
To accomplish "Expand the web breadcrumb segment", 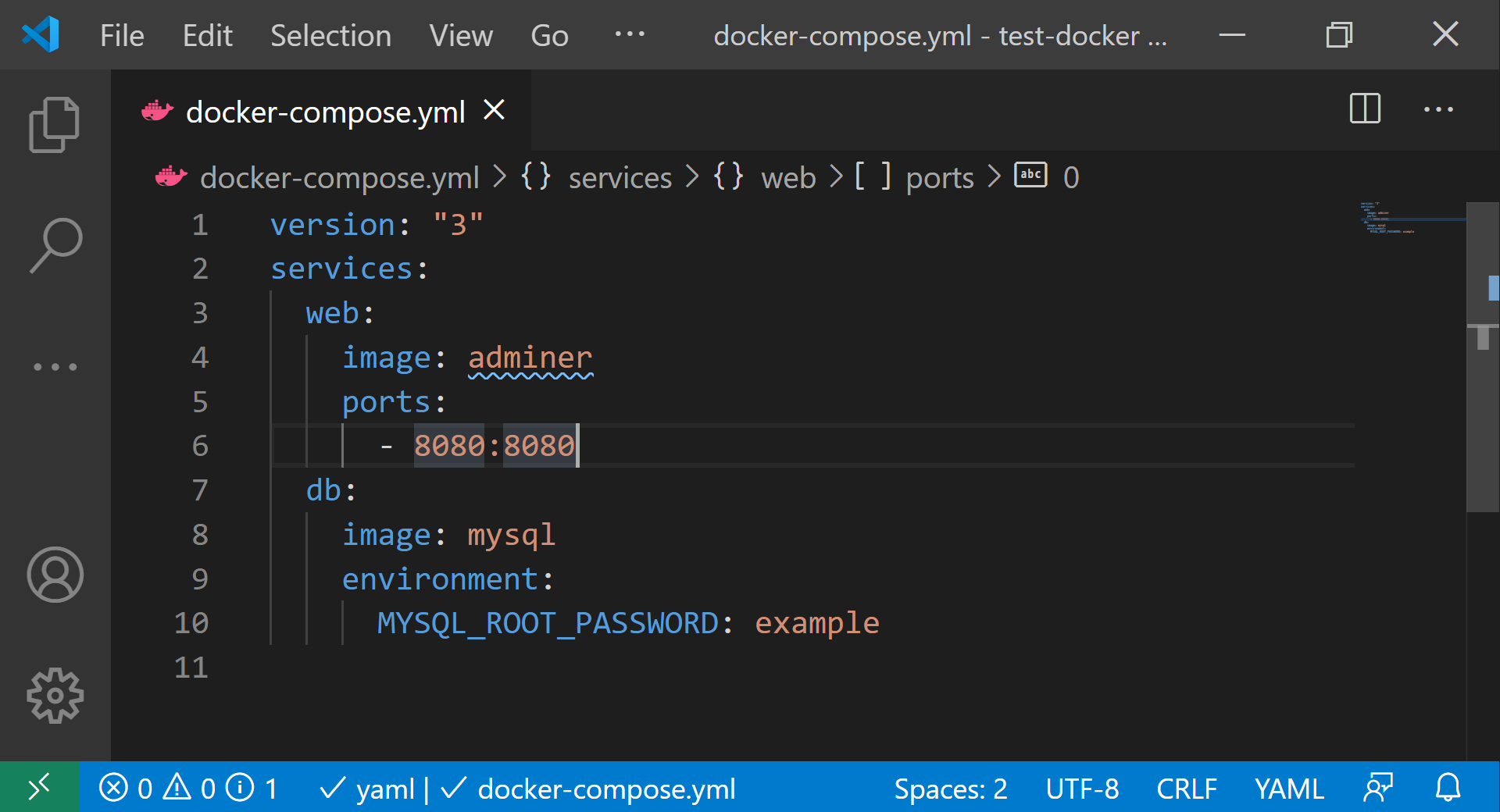I will tap(764, 177).
